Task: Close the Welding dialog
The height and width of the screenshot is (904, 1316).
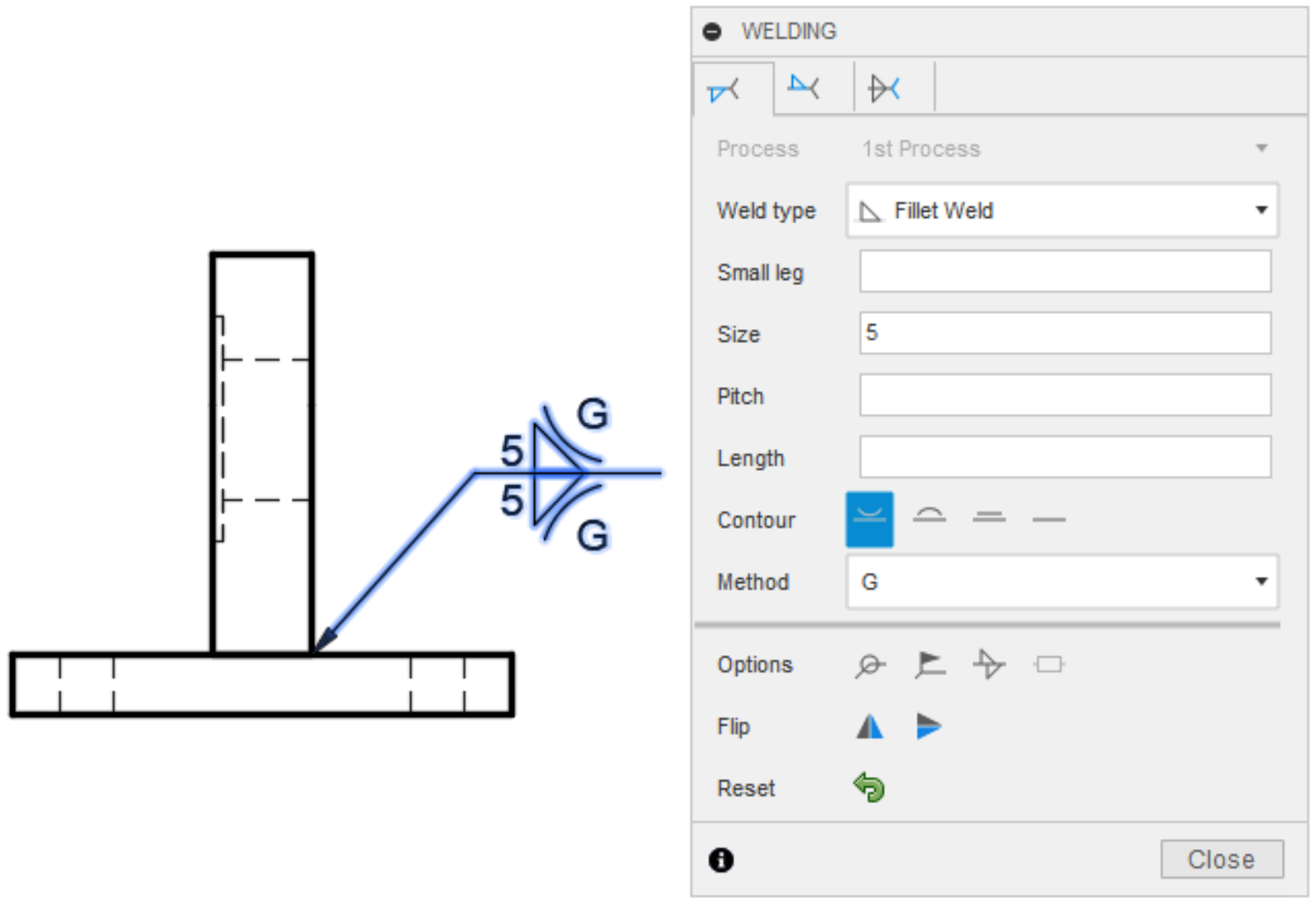Action: click(1222, 859)
